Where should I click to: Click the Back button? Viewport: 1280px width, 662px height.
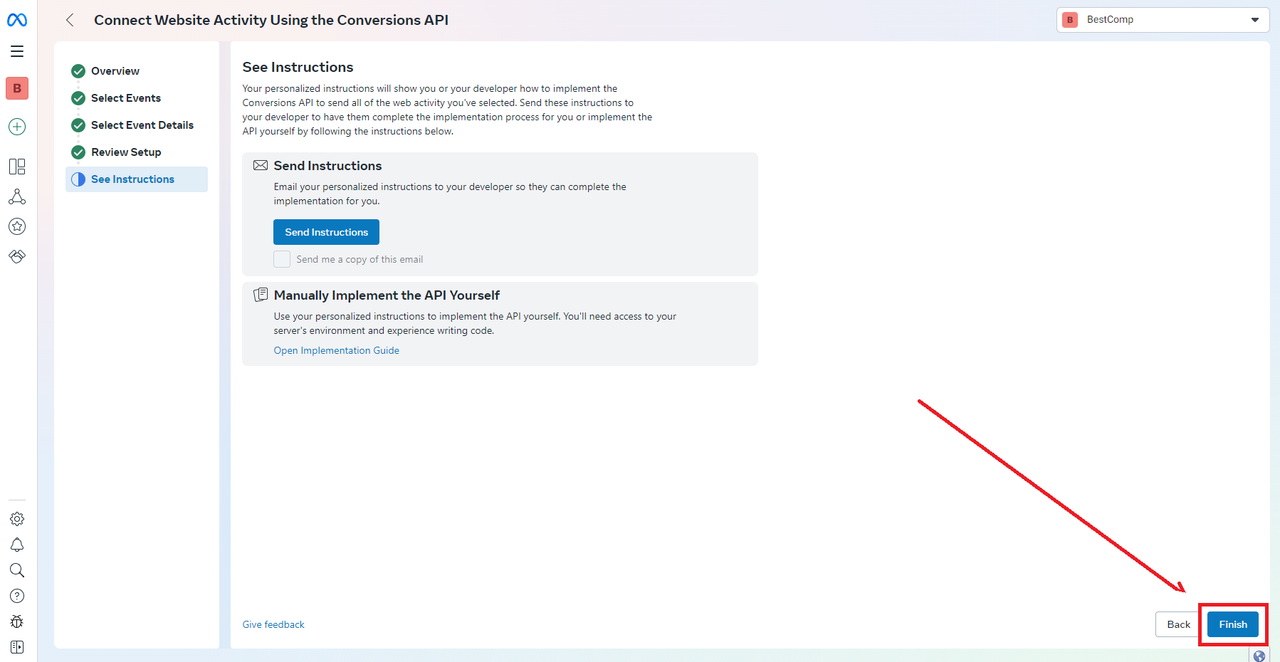(1178, 624)
